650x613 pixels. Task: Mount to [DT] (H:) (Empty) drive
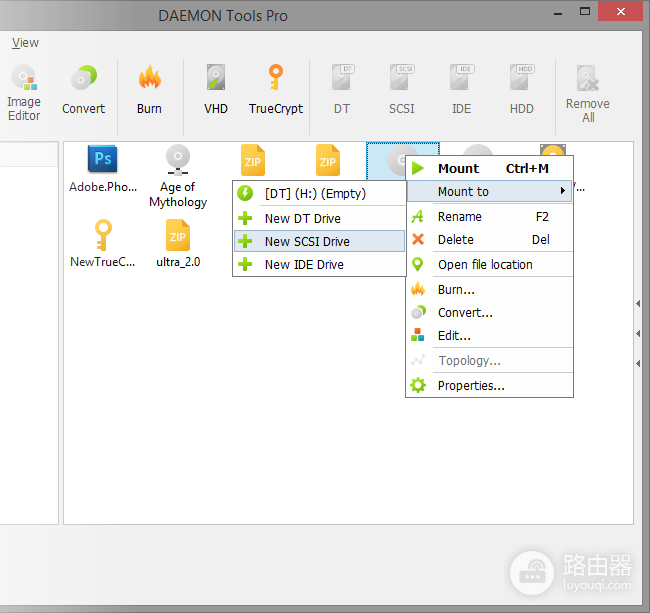point(319,193)
